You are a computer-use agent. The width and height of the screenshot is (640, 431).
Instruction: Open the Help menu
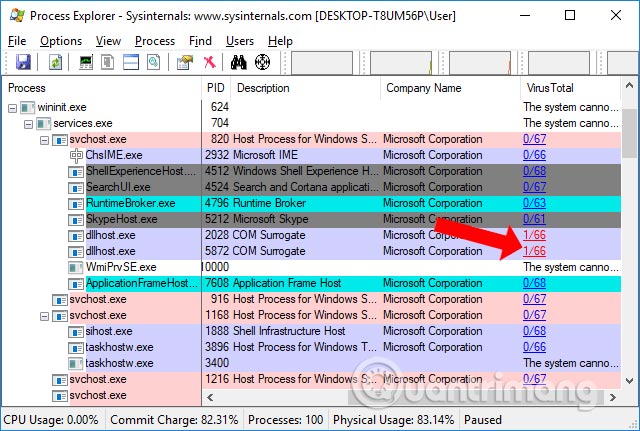pos(280,41)
